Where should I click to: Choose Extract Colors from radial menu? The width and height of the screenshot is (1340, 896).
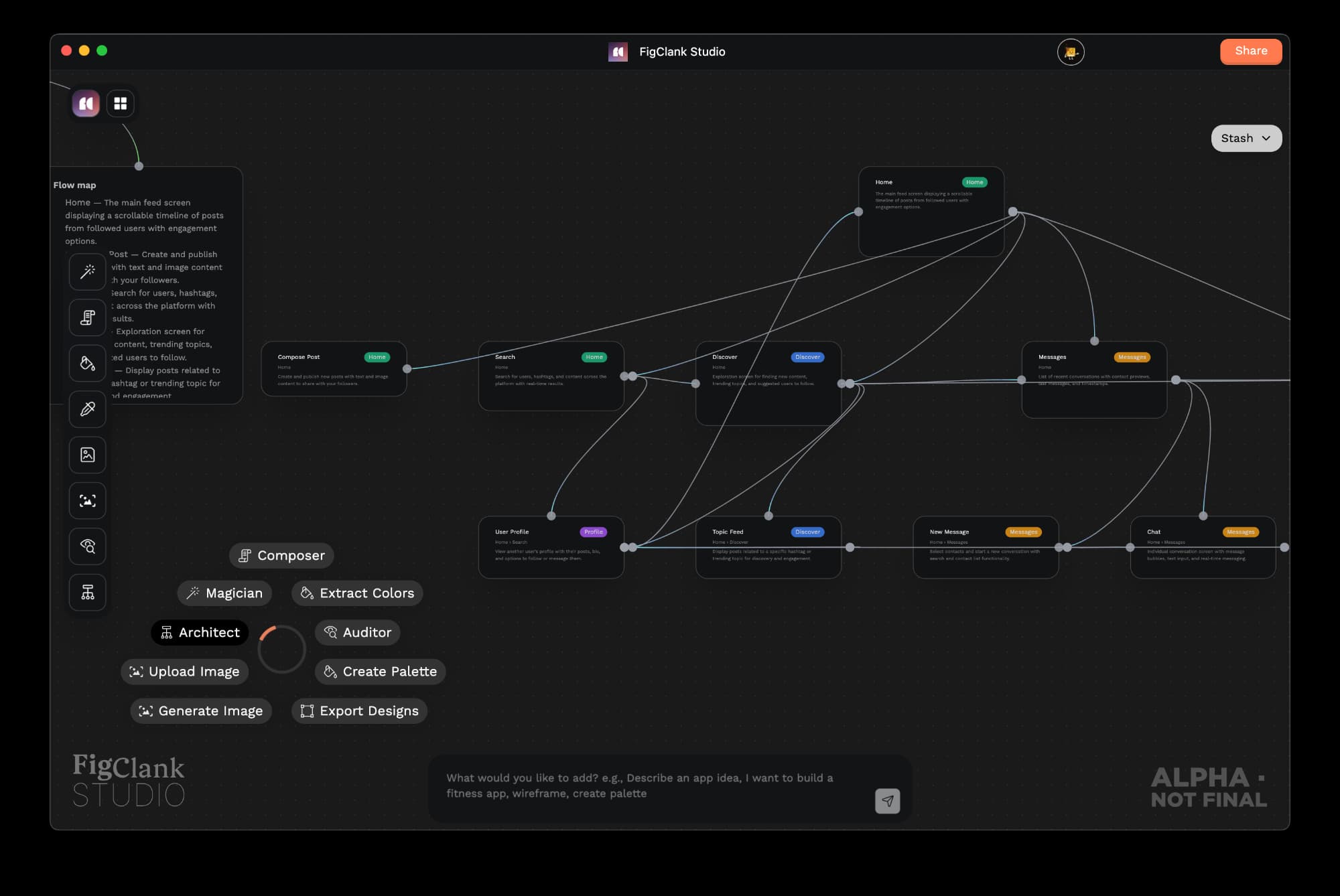pos(357,593)
